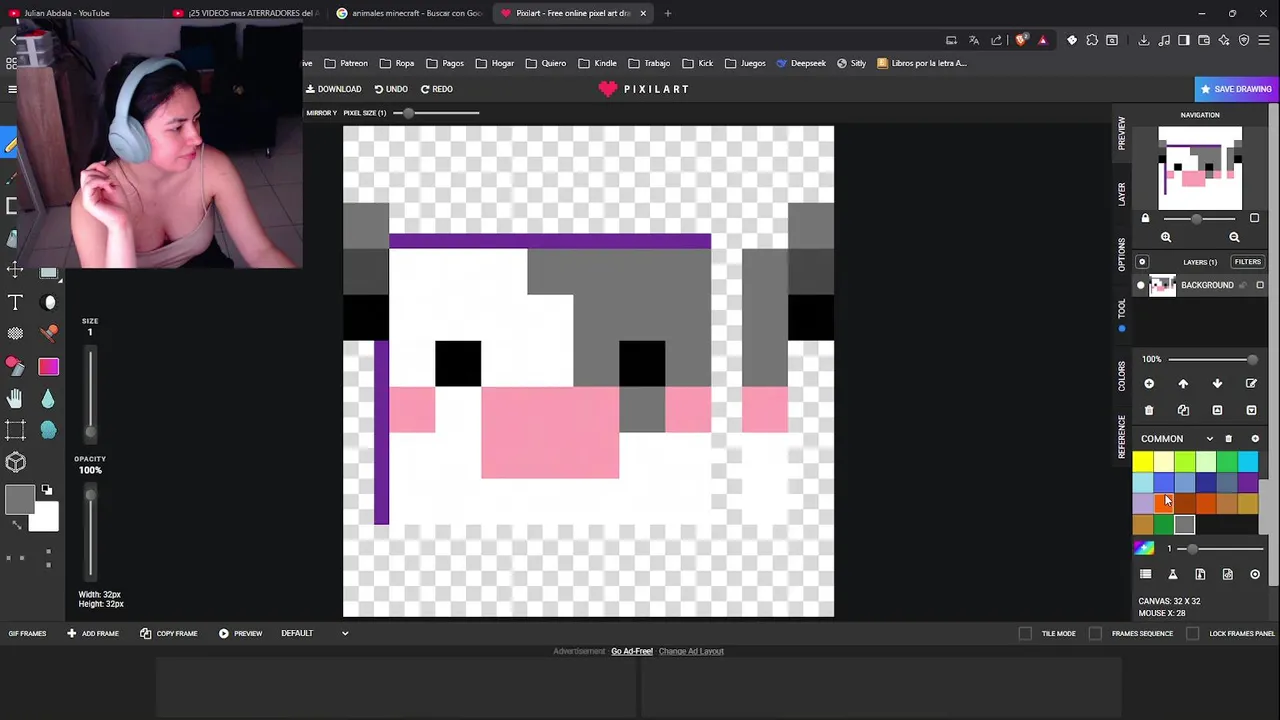Click Add Frame button
The image size is (1280, 720).
93,633
